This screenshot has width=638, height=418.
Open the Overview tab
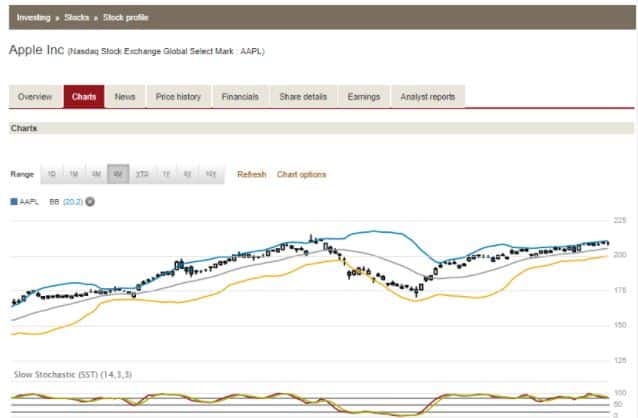35,97
